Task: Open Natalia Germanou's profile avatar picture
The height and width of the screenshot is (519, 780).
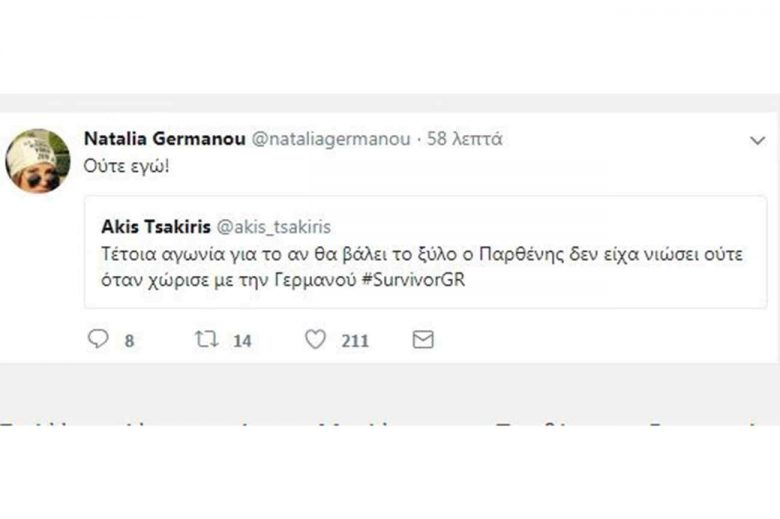Action: pos(38,160)
